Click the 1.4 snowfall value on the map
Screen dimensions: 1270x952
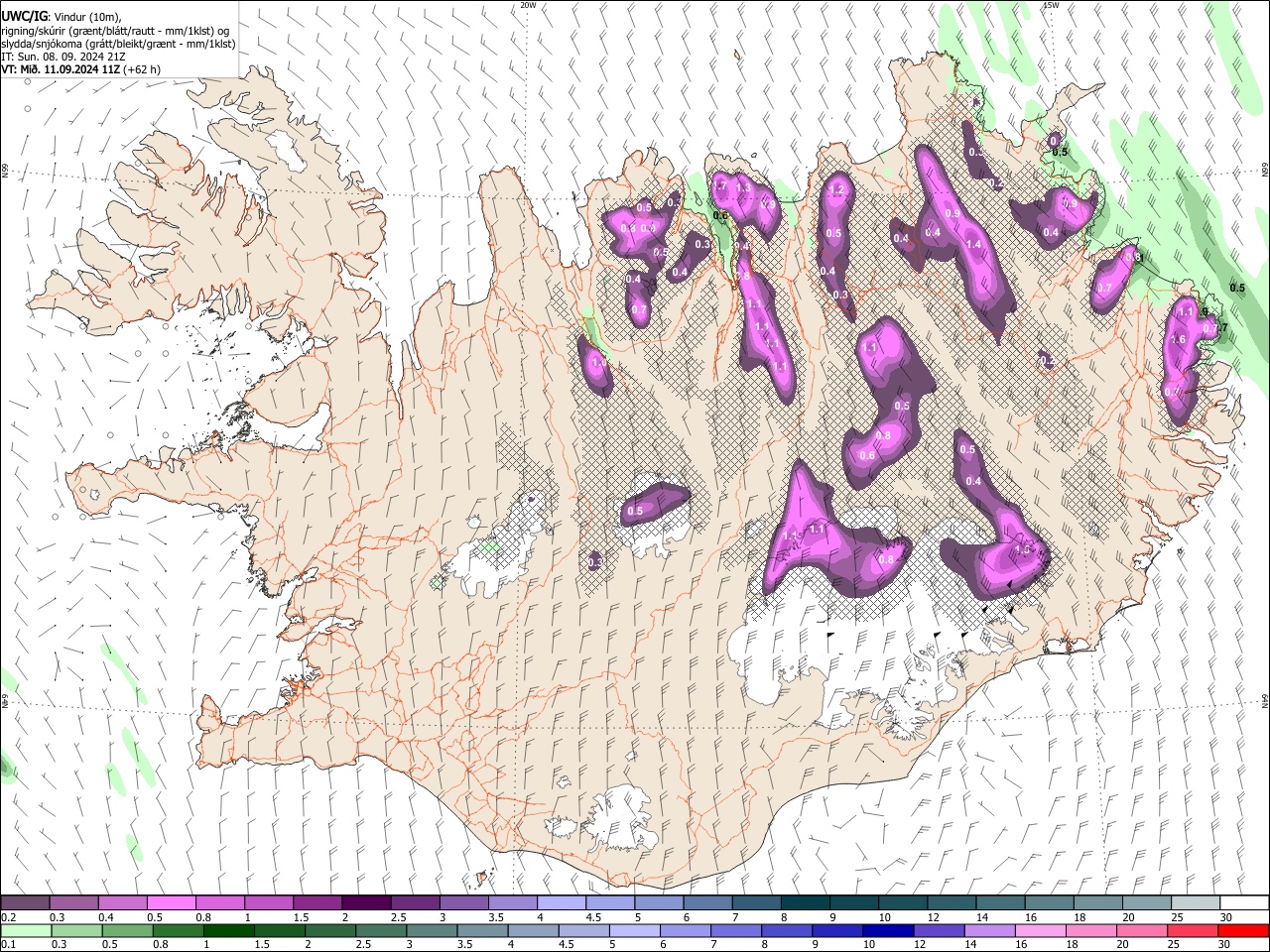[973, 245]
